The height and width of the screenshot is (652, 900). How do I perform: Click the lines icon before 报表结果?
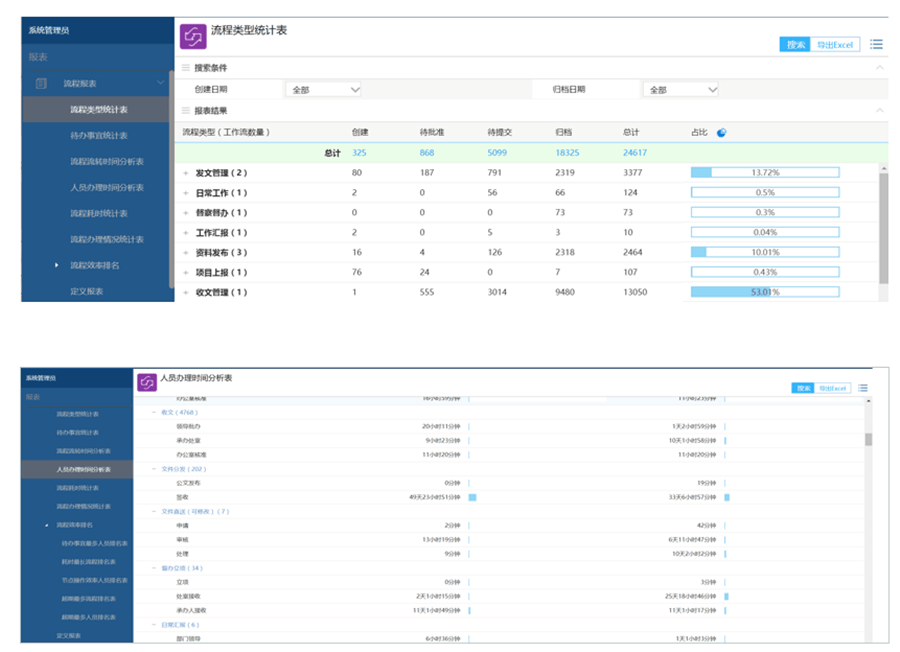click(185, 110)
